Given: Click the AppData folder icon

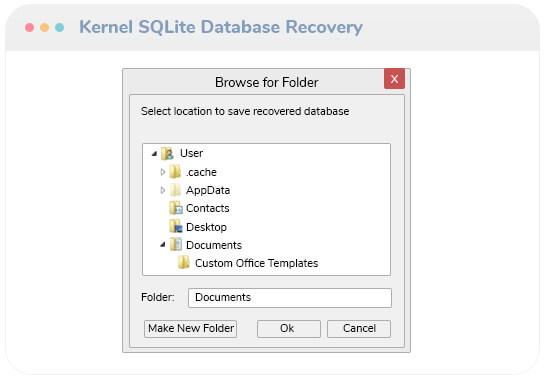Looking at the screenshot, I should [x=175, y=190].
